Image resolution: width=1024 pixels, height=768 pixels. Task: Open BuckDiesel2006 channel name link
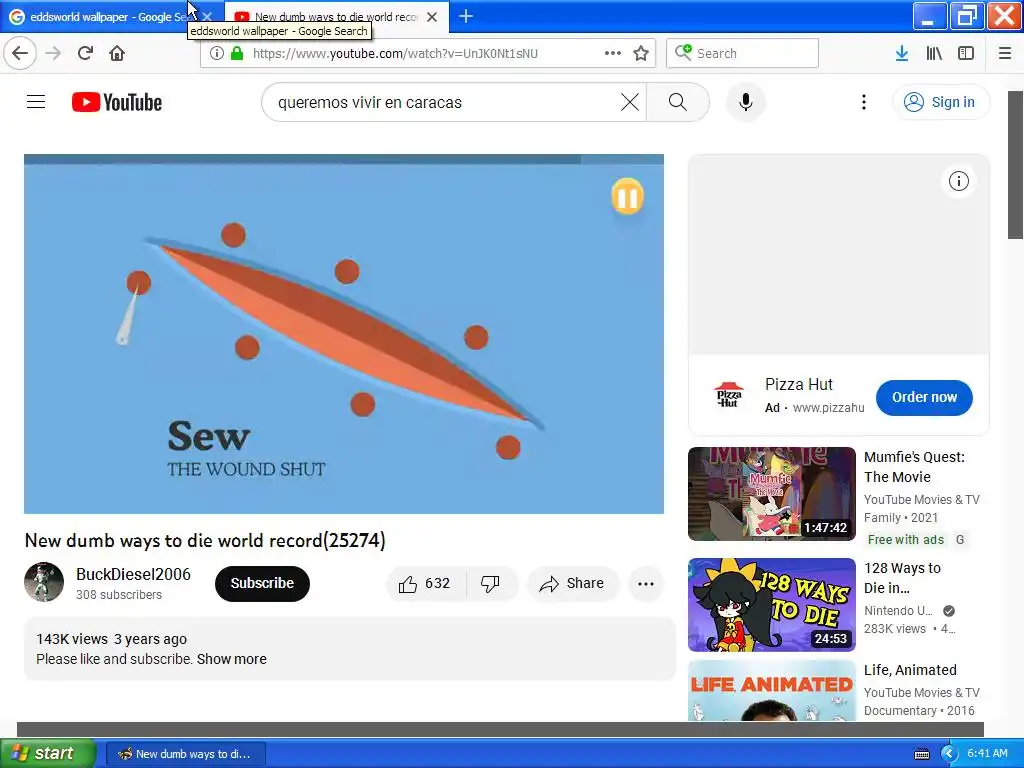[x=133, y=574]
